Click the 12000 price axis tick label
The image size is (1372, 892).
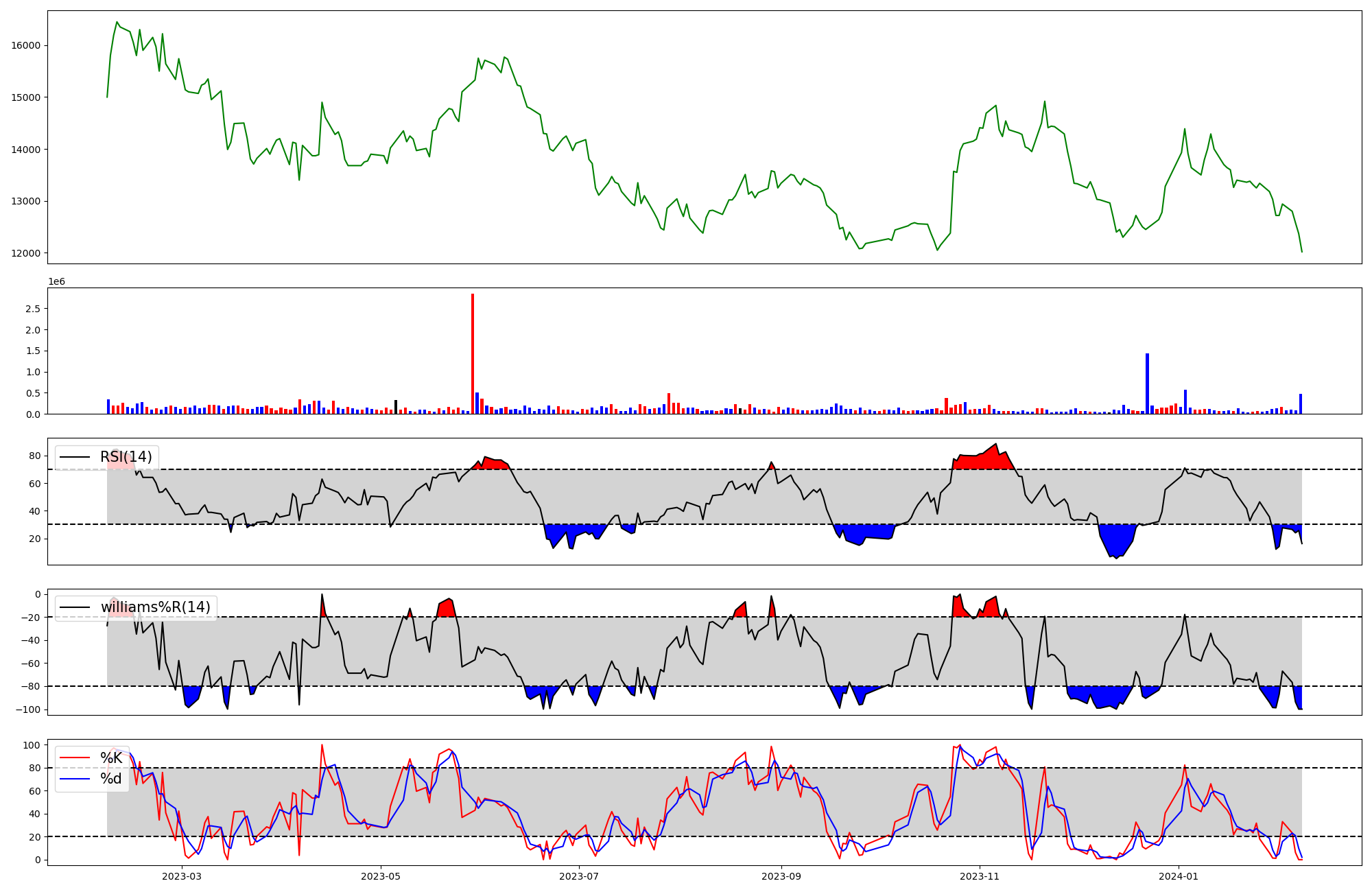tap(26, 253)
